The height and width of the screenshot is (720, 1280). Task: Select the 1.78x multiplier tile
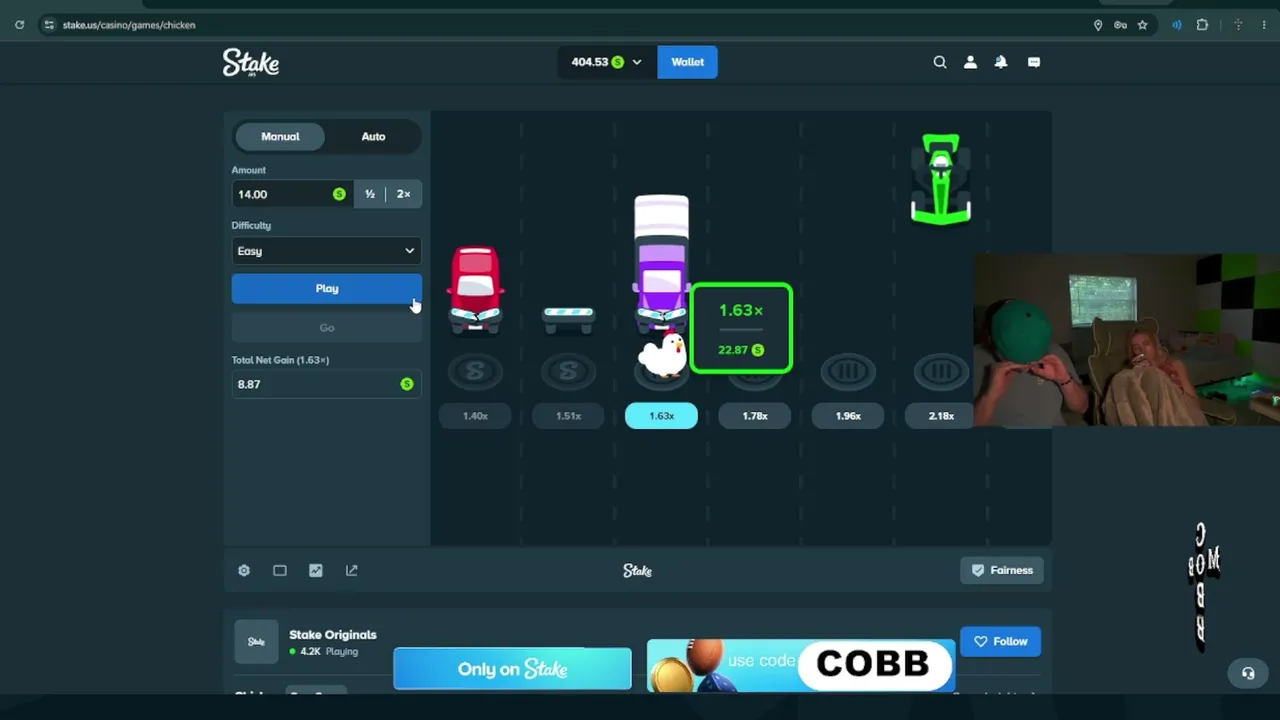[x=755, y=416]
